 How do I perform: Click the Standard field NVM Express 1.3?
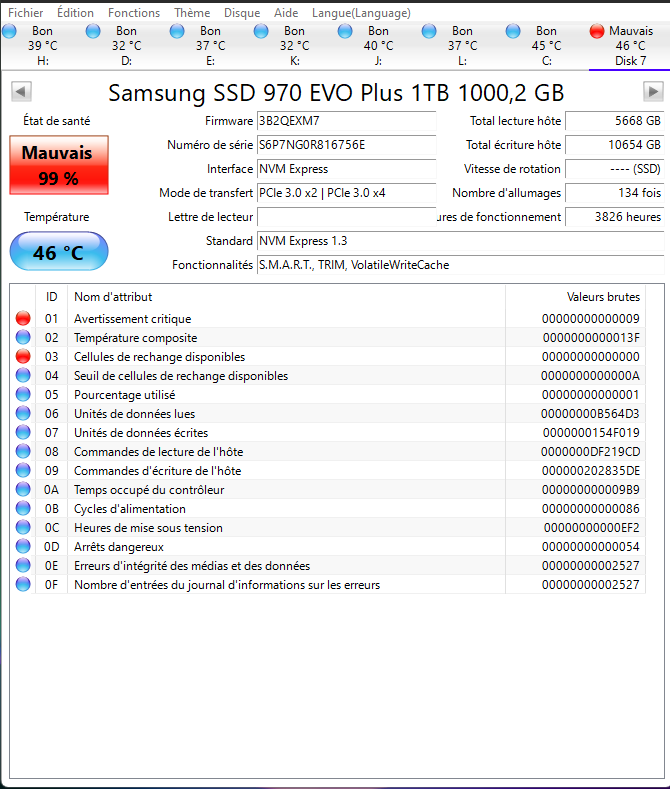coord(460,241)
